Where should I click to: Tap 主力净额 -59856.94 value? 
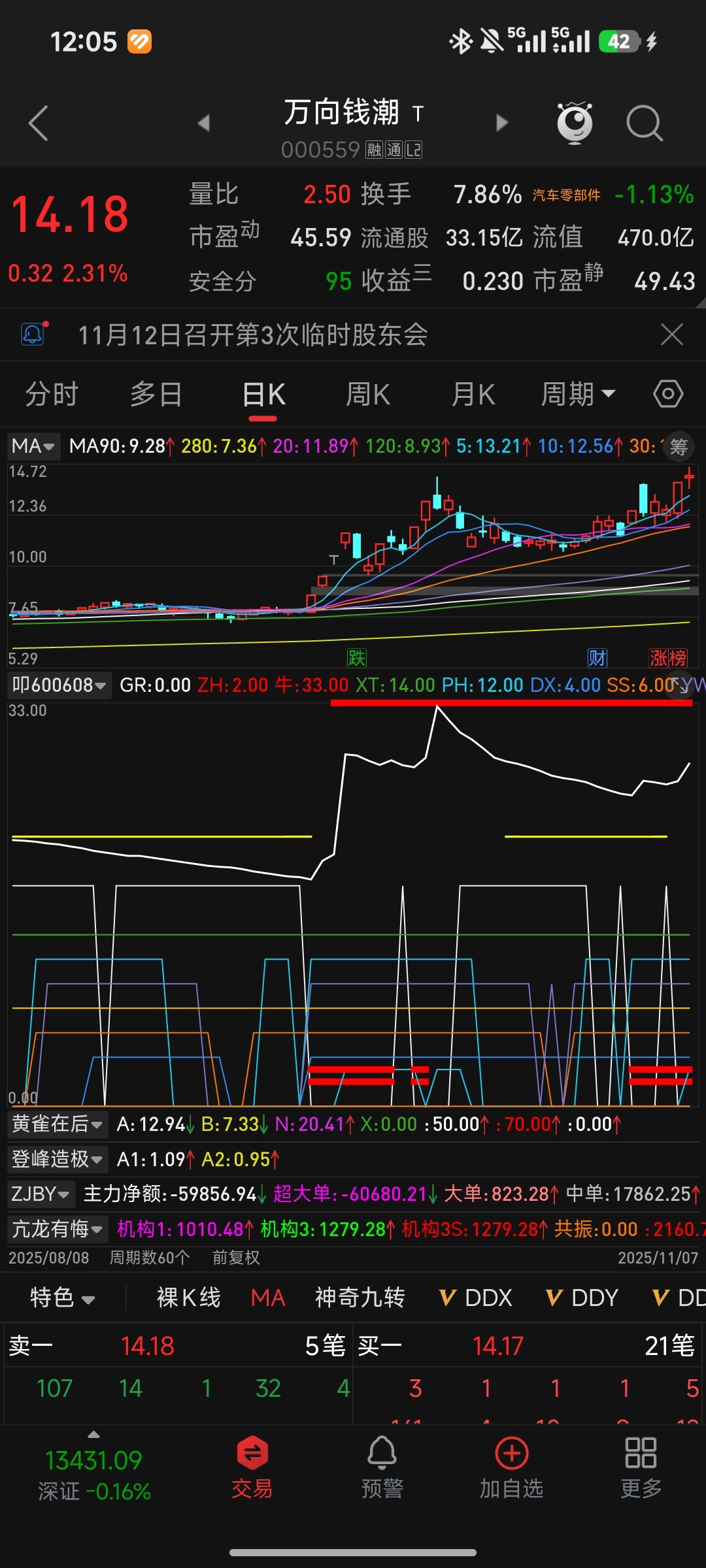pos(175,1194)
